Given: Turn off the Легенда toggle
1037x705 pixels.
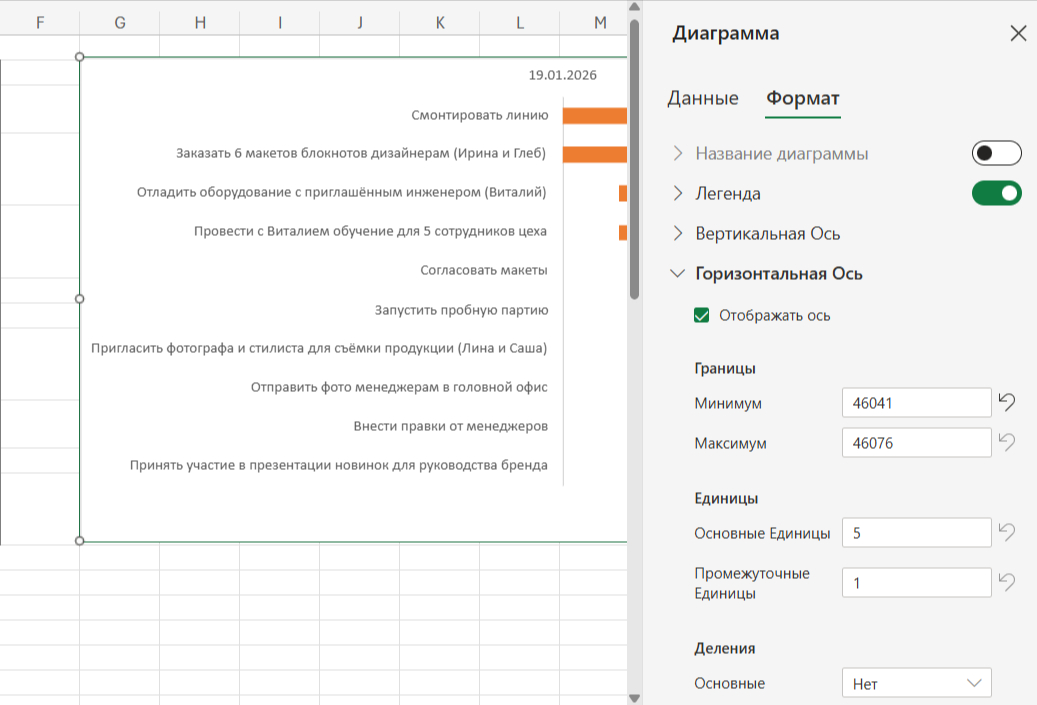Looking at the screenshot, I should tap(996, 193).
